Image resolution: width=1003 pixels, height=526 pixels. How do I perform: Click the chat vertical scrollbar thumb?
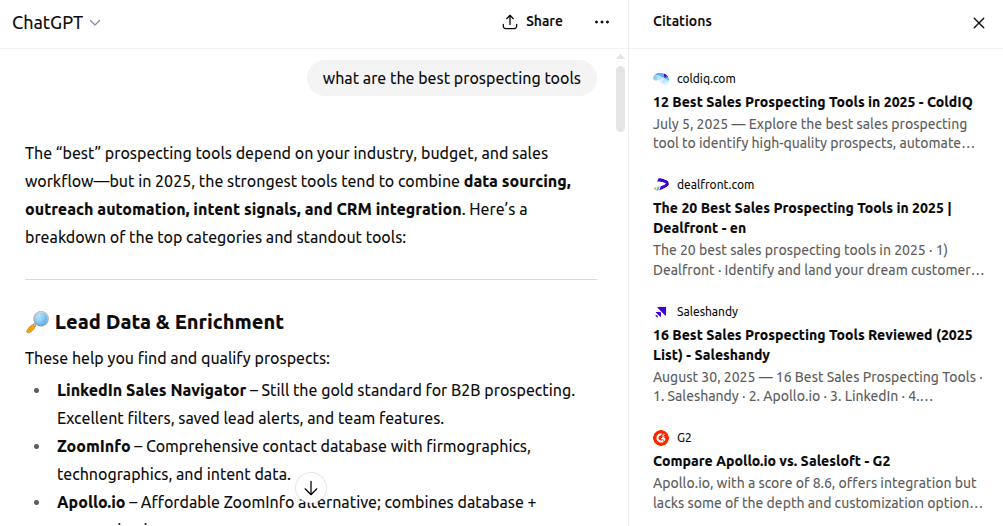(620, 99)
